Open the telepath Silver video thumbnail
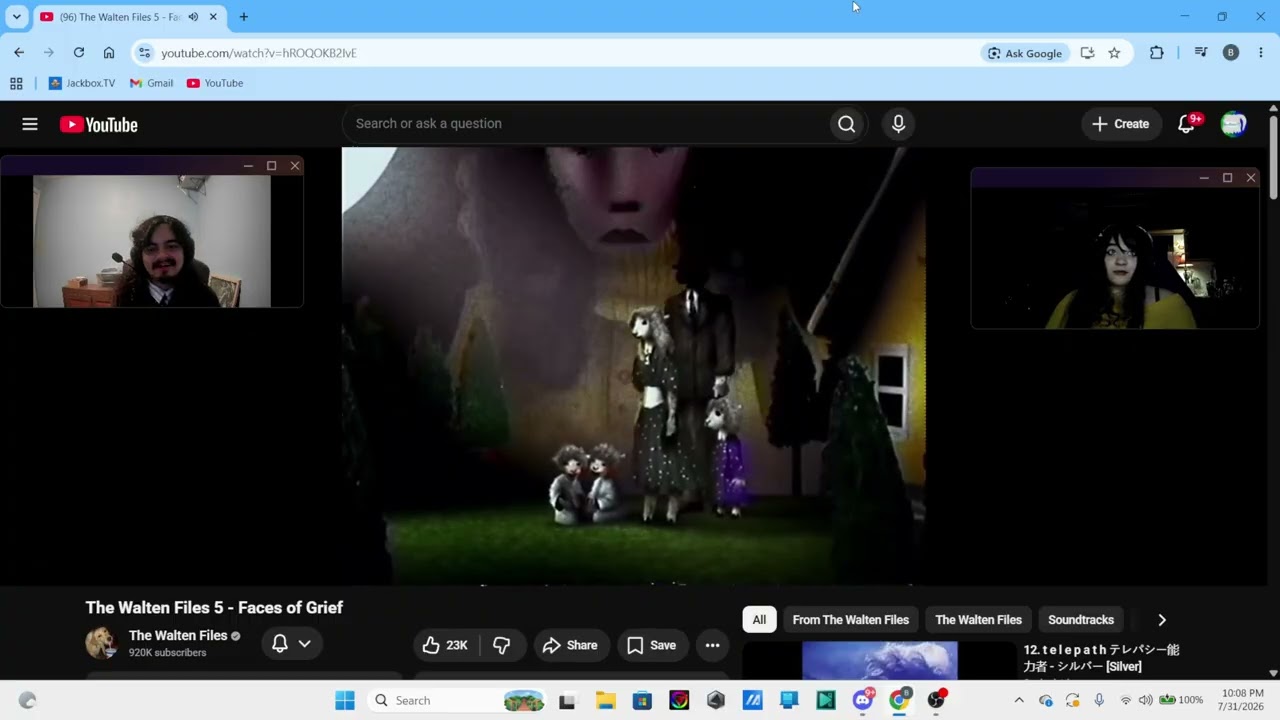1280x720 pixels. [x=879, y=661]
